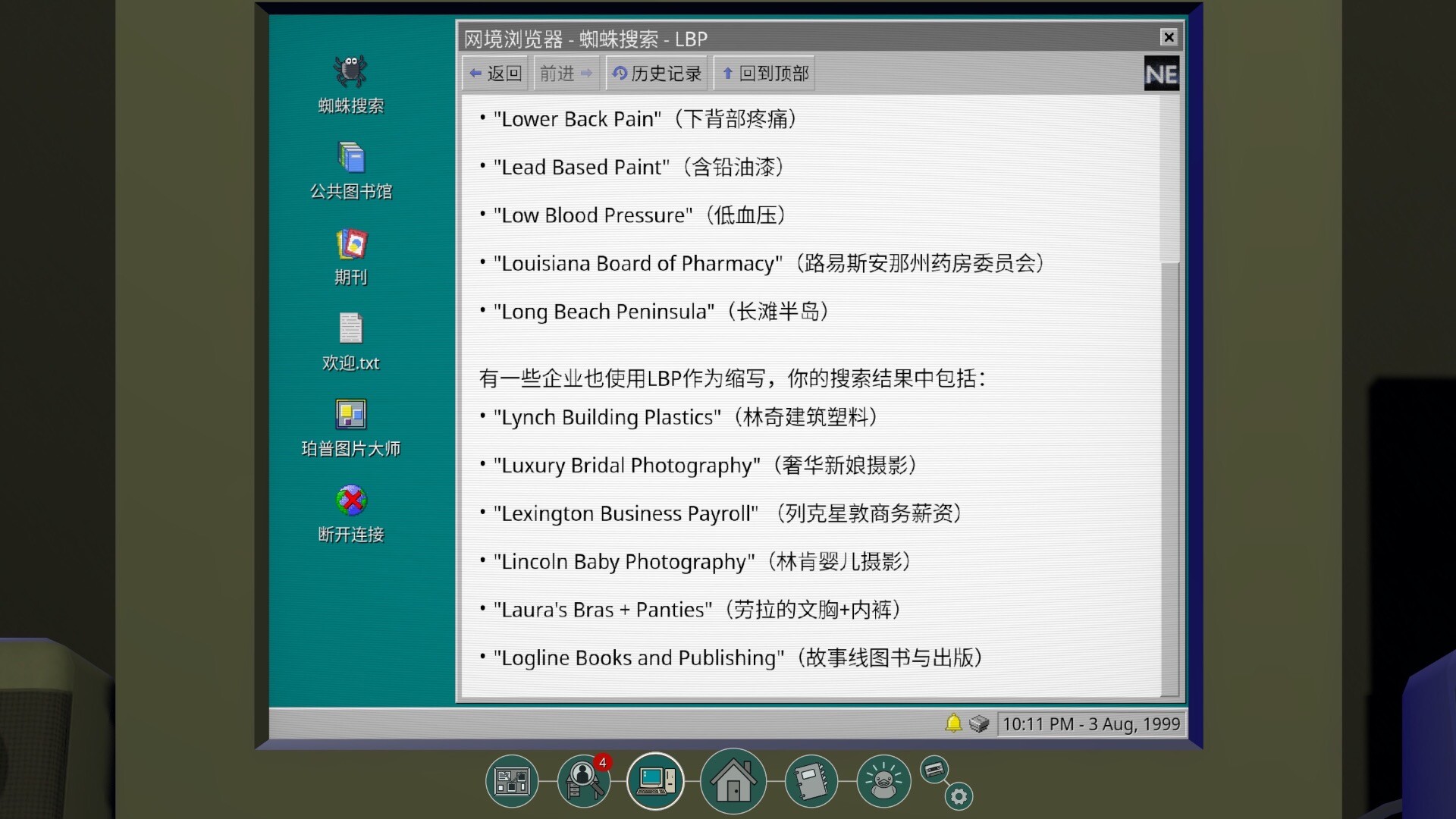Select the computer navigation icon
Image resolution: width=1456 pixels, height=819 pixels.
(655, 781)
